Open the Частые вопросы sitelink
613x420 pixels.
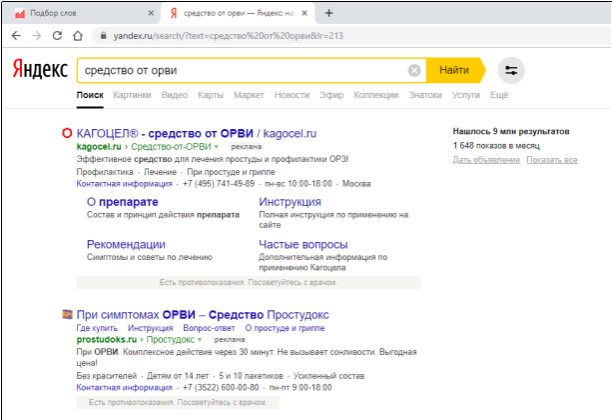303,244
